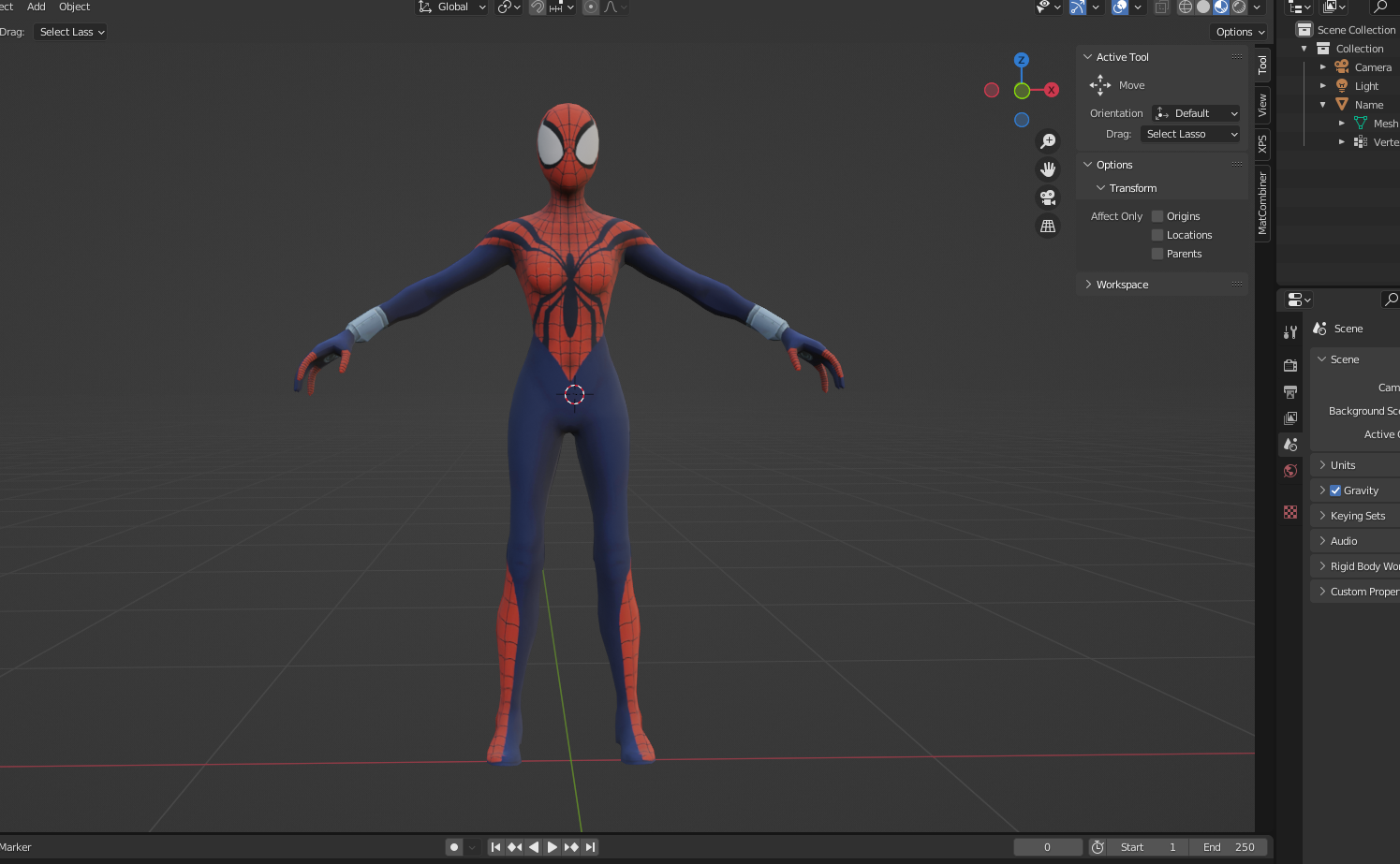Open Drag Select Lasso dropdown in sidebar

click(1190, 134)
